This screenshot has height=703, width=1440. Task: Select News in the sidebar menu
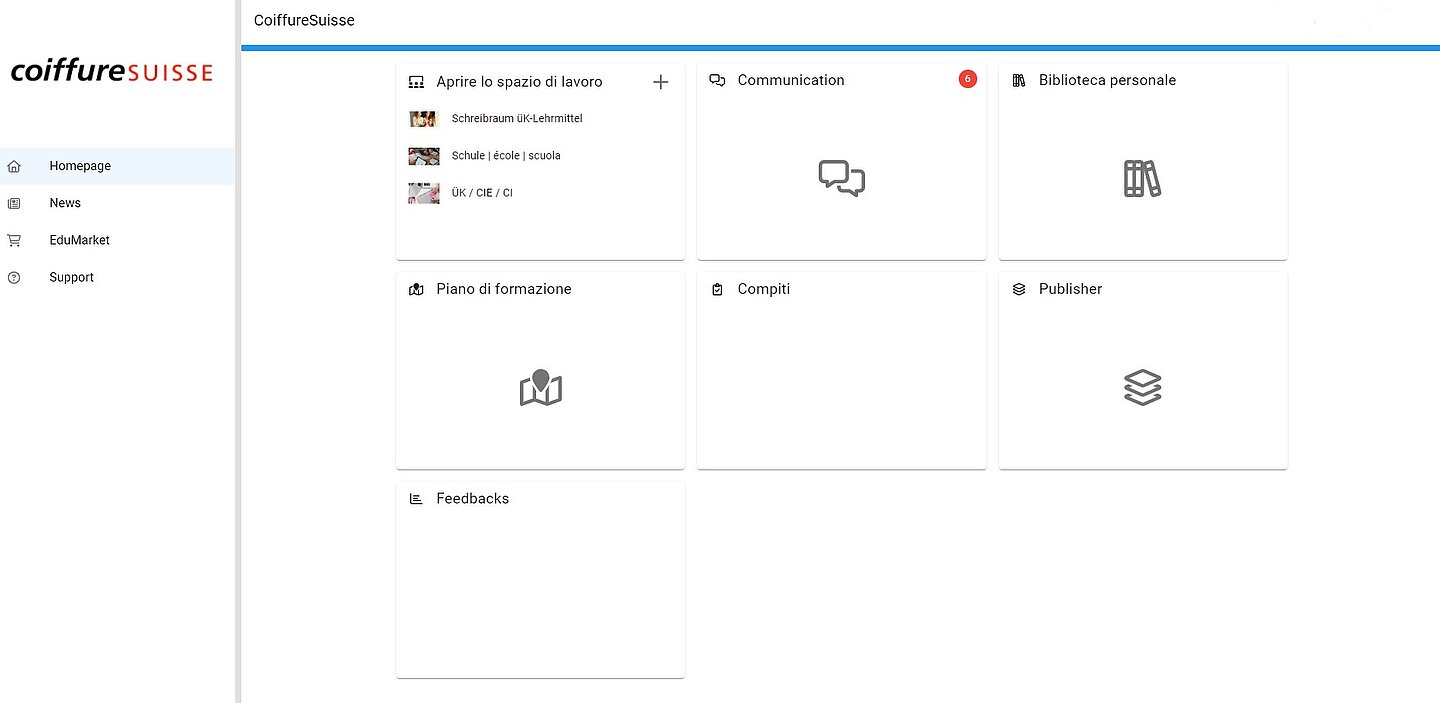click(65, 203)
